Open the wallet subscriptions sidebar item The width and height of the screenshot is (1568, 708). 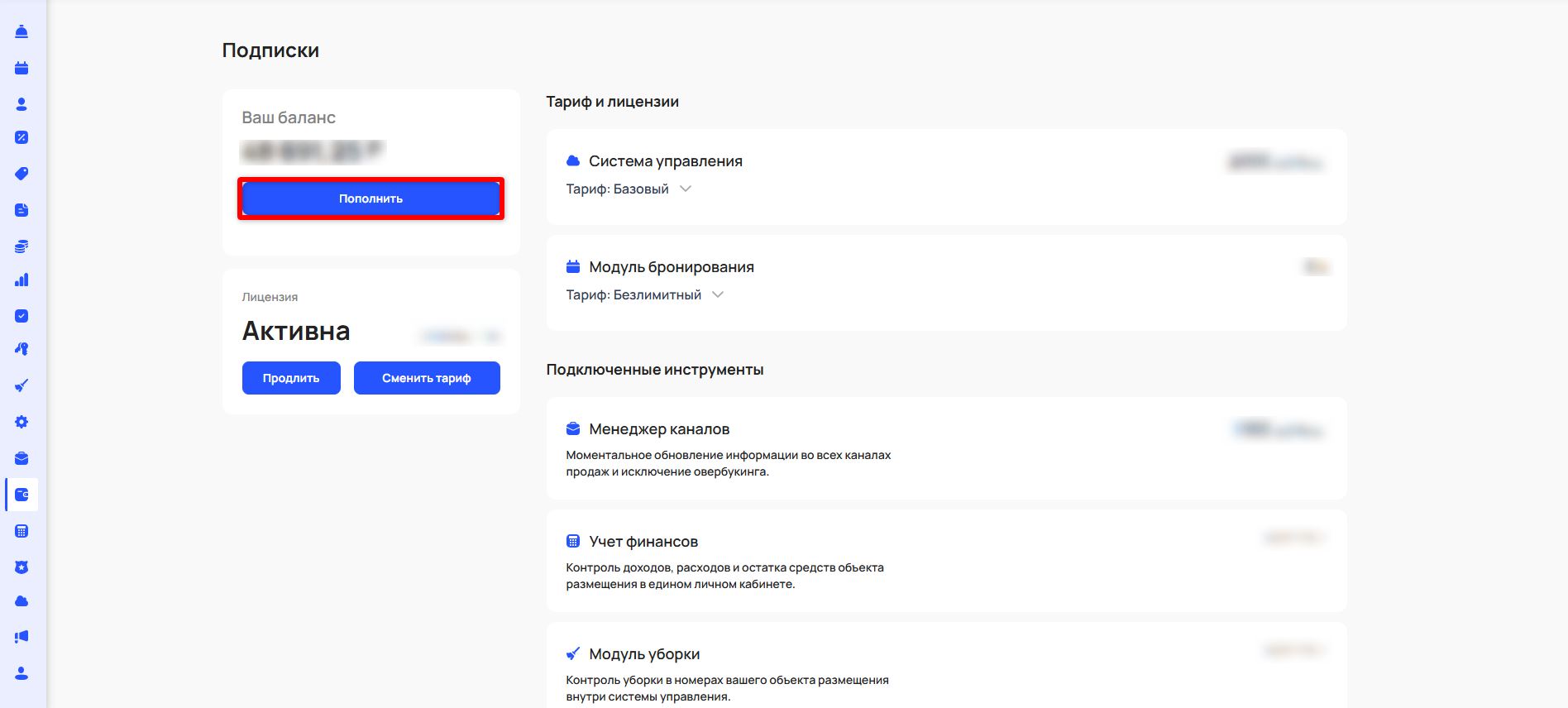click(x=22, y=495)
